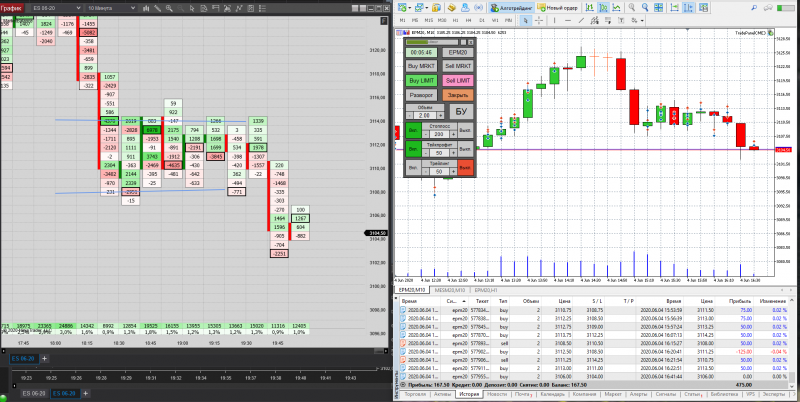The width and height of the screenshot is (800, 402).
Task: Draw a vertical line on chart
Action: pyautogui.click(x=555, y=20)
